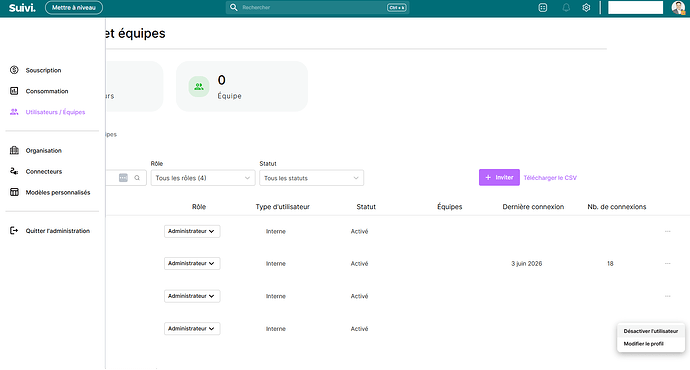This screenshot has height=370, width=690.
Task: Click the Mettre à niveau button
Action: point(74,7)
